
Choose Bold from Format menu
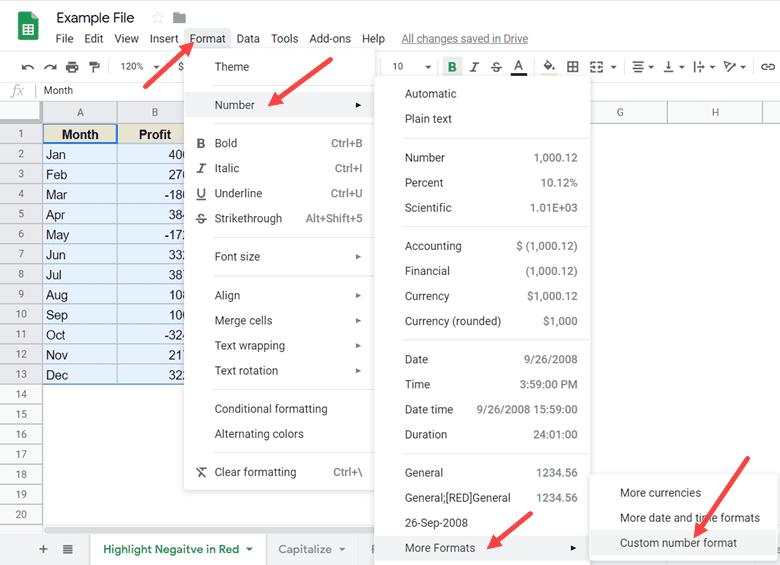click(279, 143)
